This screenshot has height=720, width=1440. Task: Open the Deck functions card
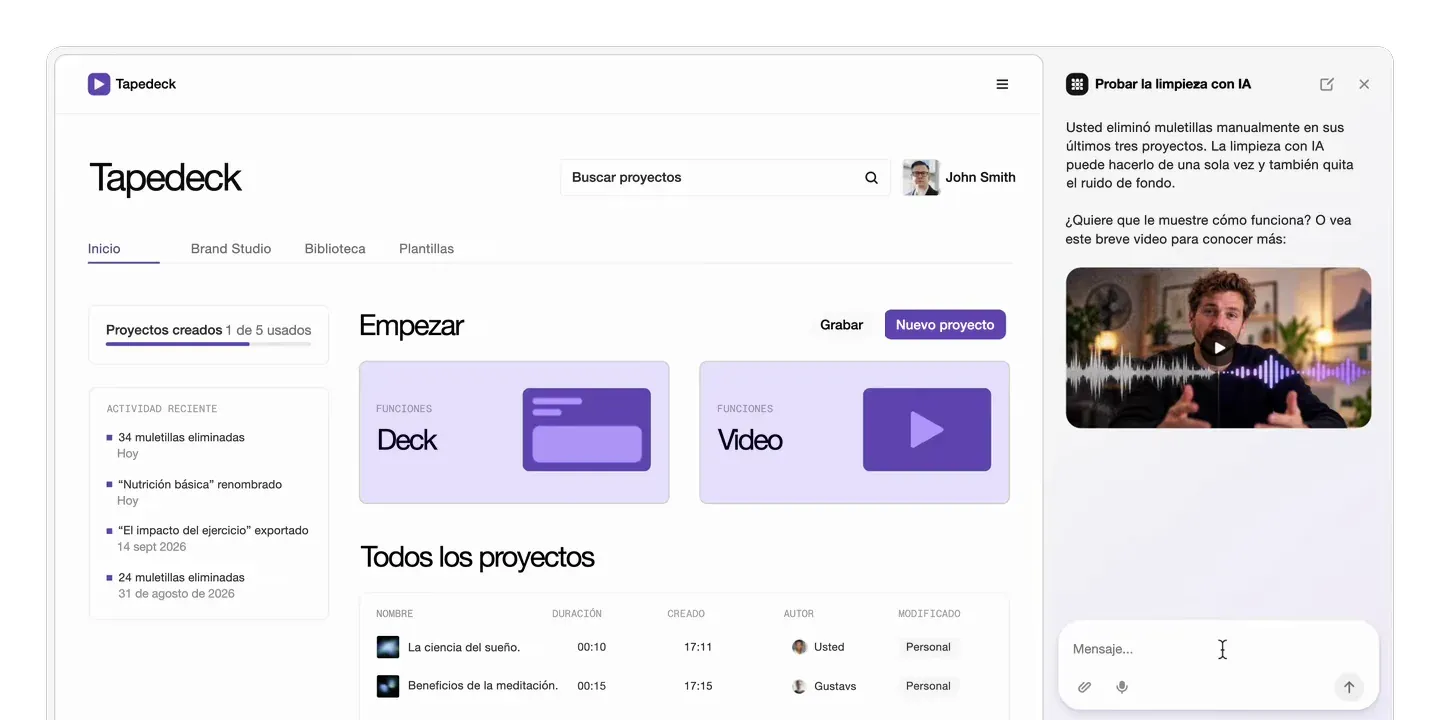click(x=514, y=432)
